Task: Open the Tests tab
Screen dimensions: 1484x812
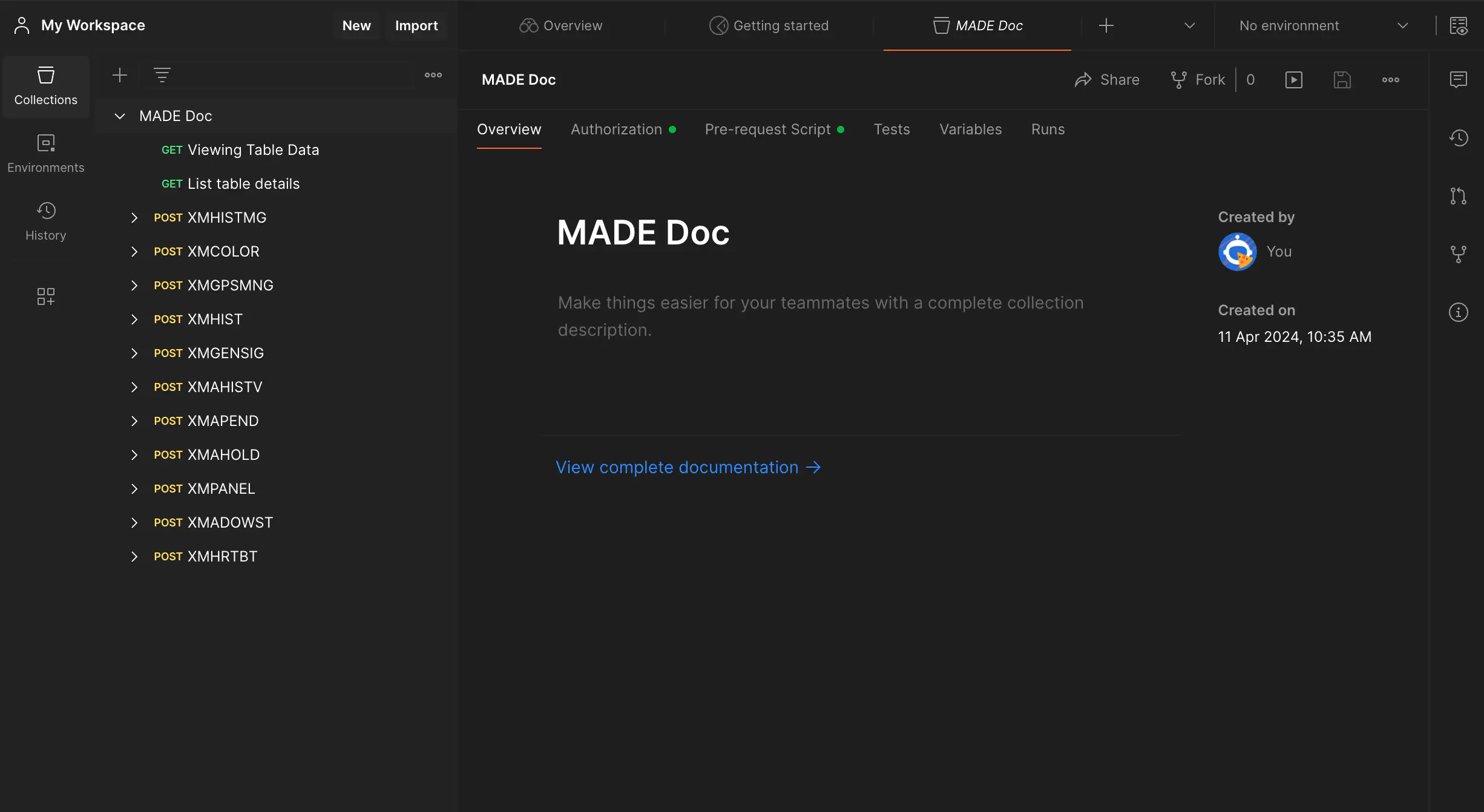Action: (x=892, y=129)
